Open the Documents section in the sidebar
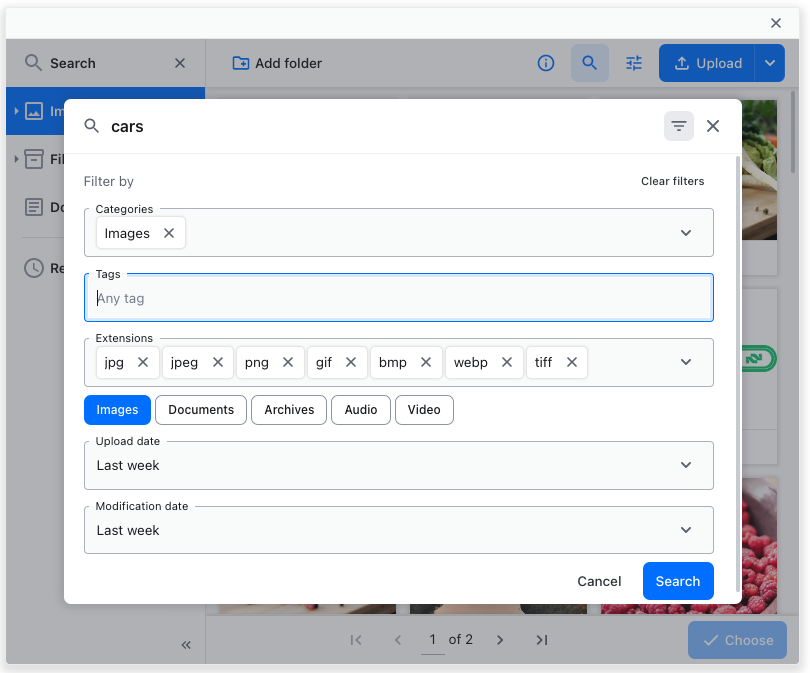This screenshot has width=810, height=673. click(x=33, y=207)
